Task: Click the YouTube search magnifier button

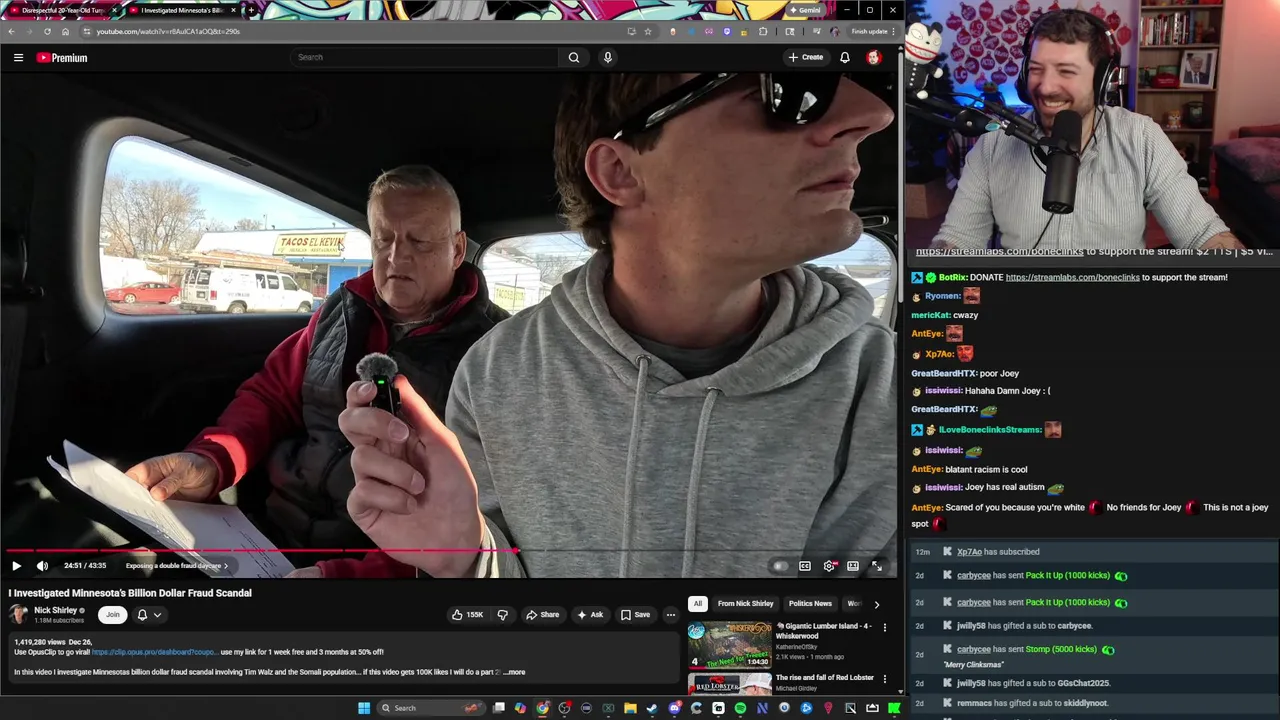Action: coord(574,57)
